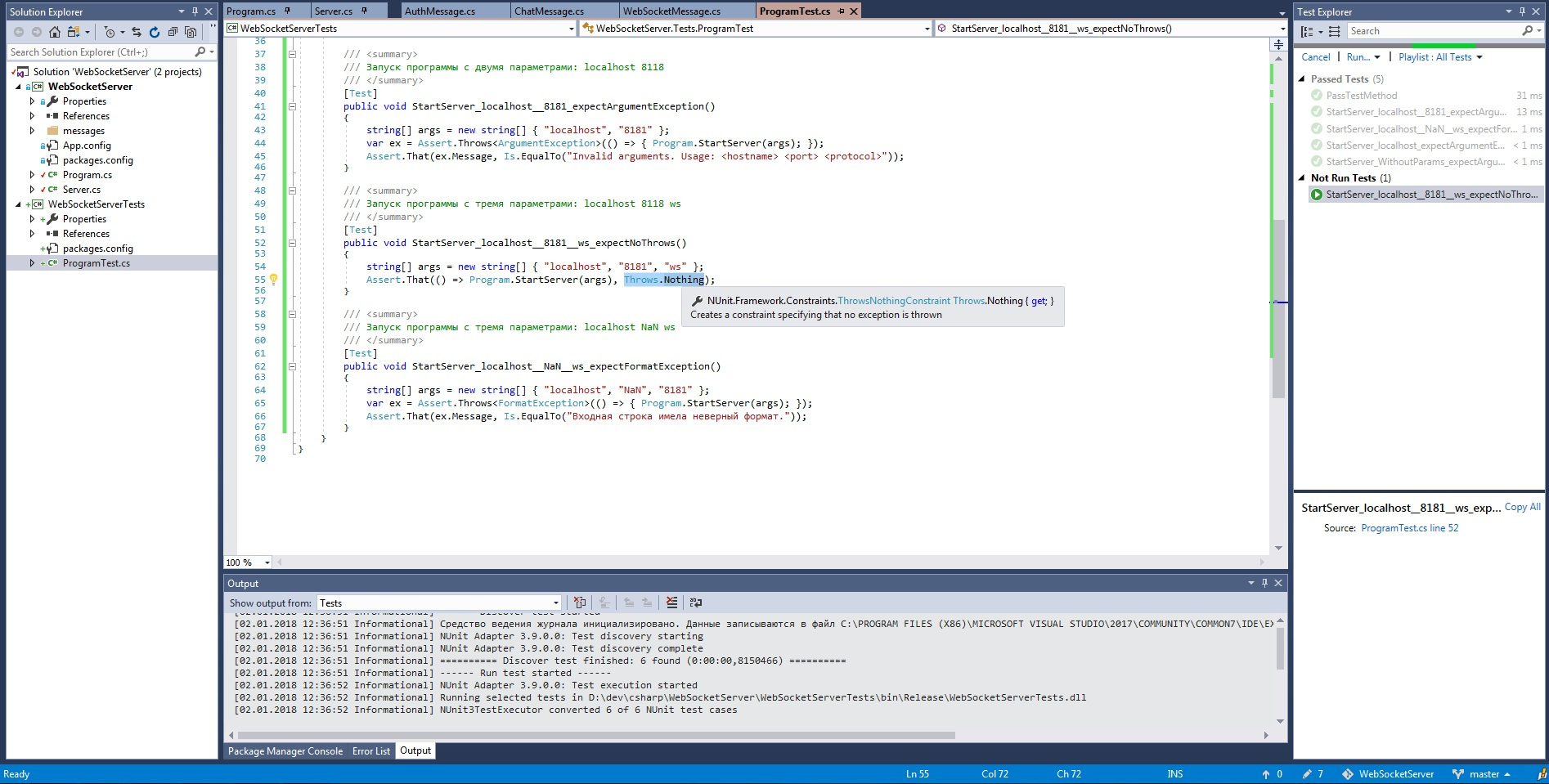
Task: Expand Program.cs node in Solution Explorer
Action: pyautogui.click(x=32, y=175)
